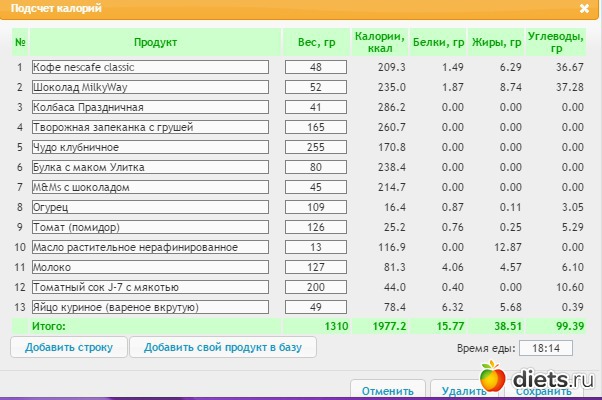Click the 'Отменить' button

(388, 390)
